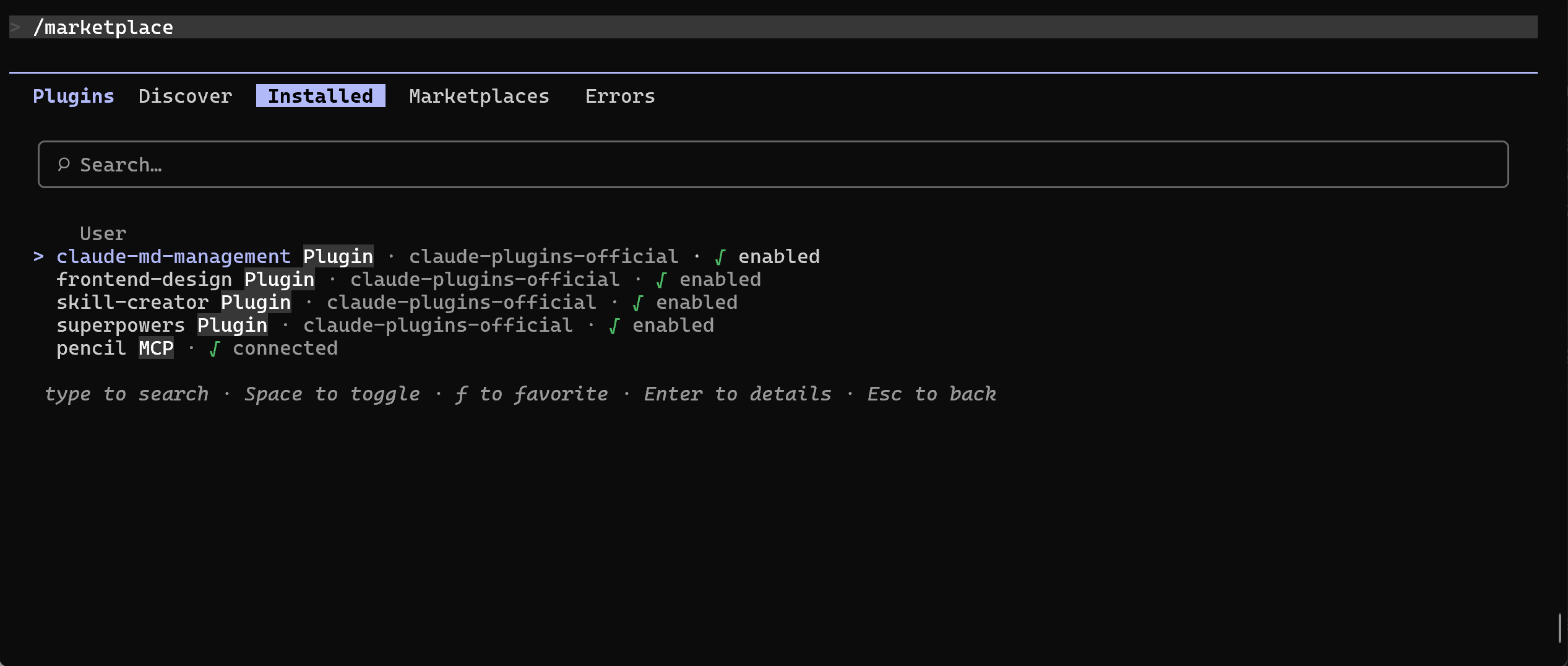Click the MCP badge beside pencil

click(156, 348)
